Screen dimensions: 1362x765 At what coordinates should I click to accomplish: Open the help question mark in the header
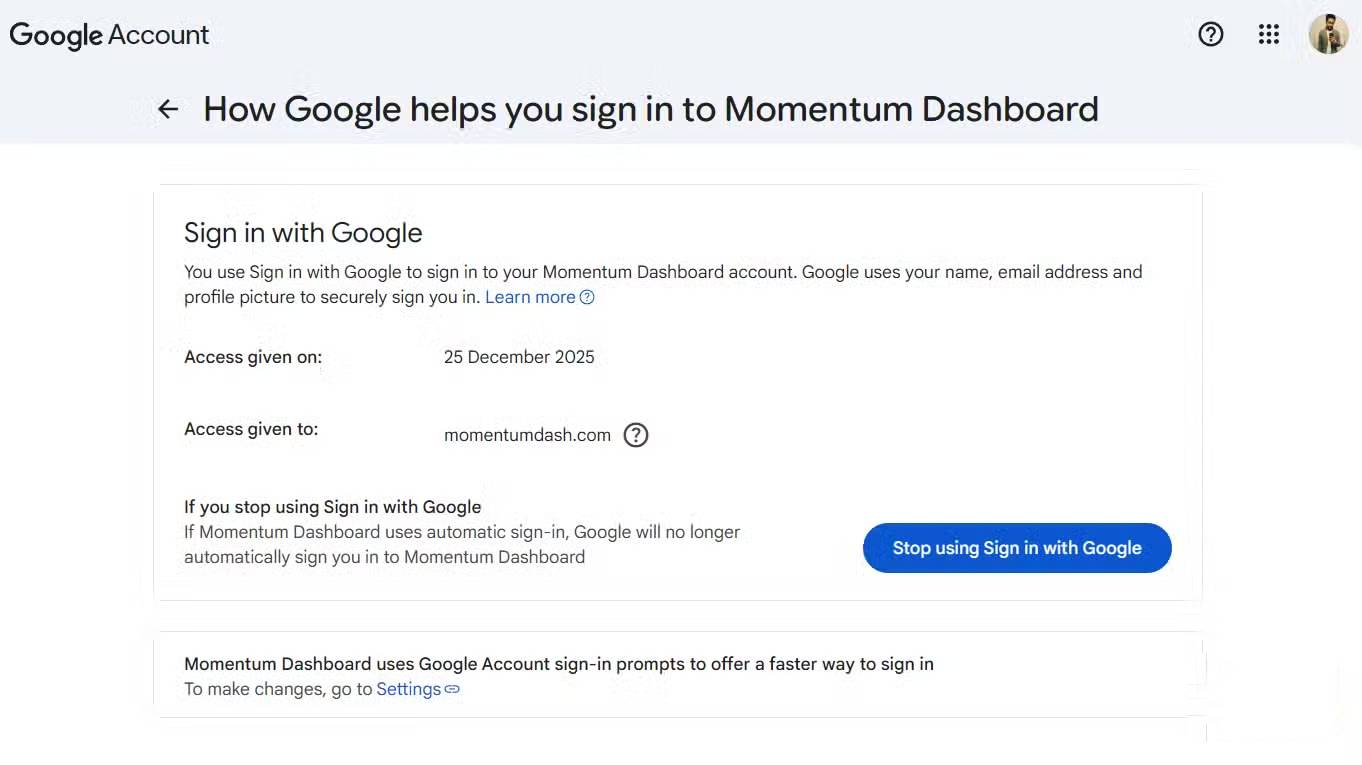[1210, 34]
